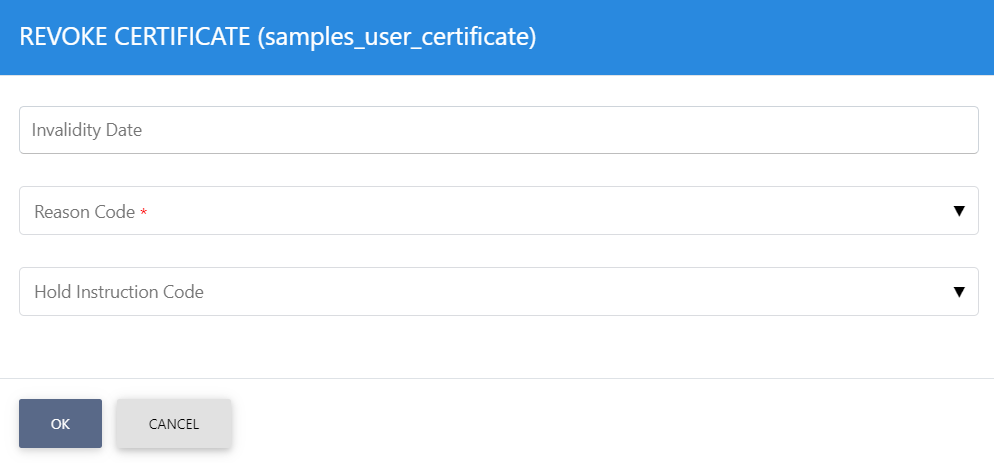Click the samples_user_certificate name in header

click(396, 37)
